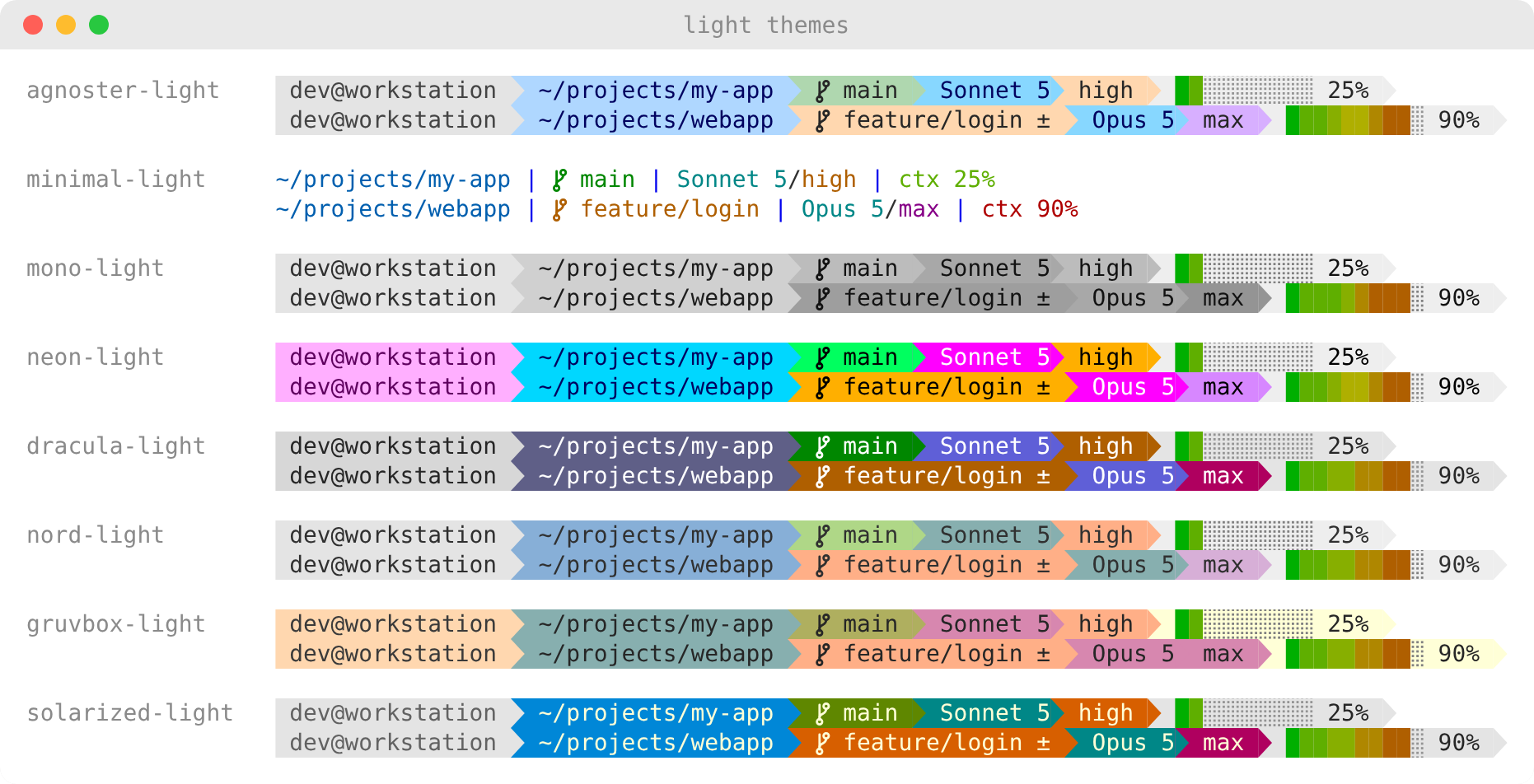Click the git branch icon before main in agnoster-light
1534x784 pixels.
822,91
